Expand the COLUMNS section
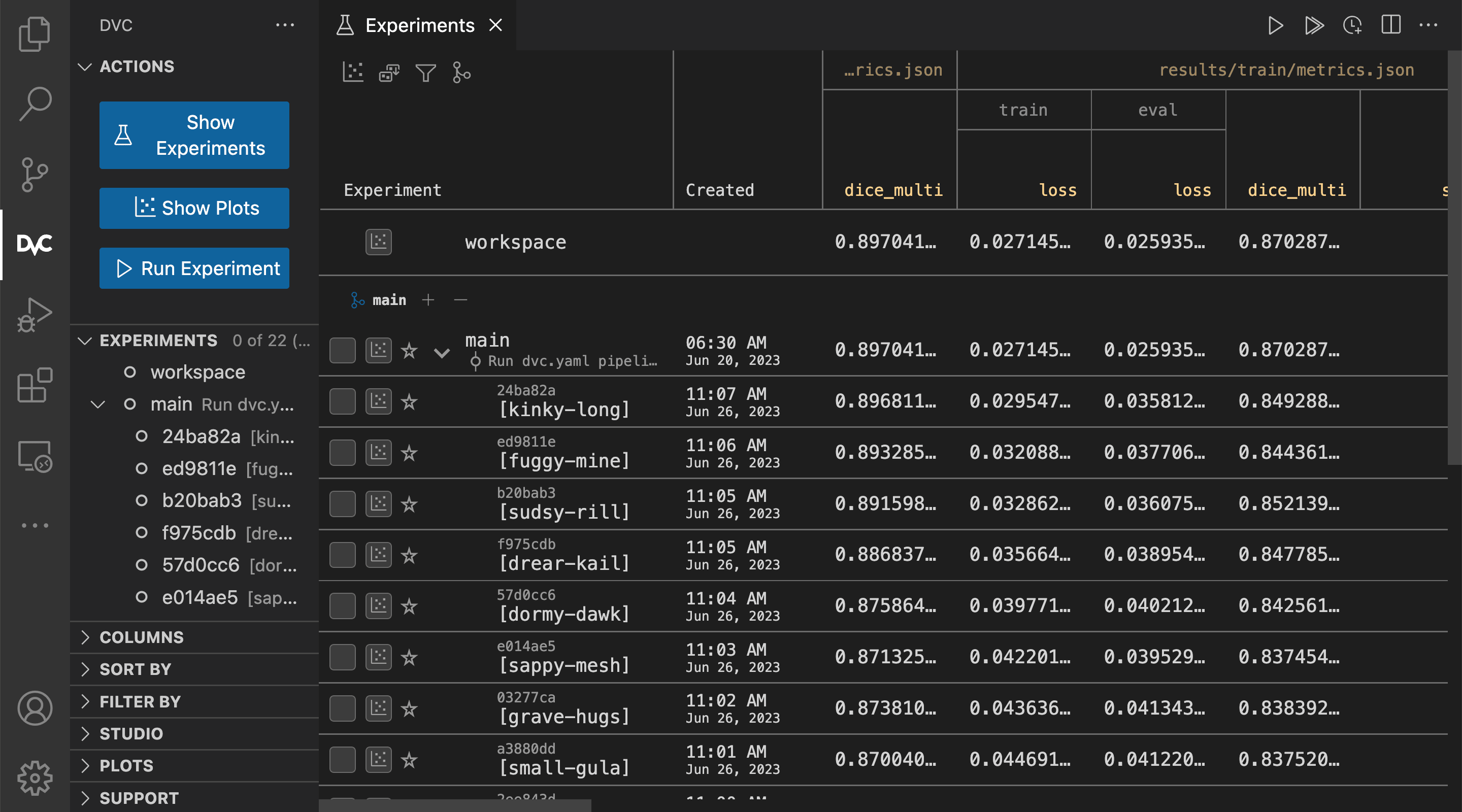The image size is (1462, 812). 141,637
